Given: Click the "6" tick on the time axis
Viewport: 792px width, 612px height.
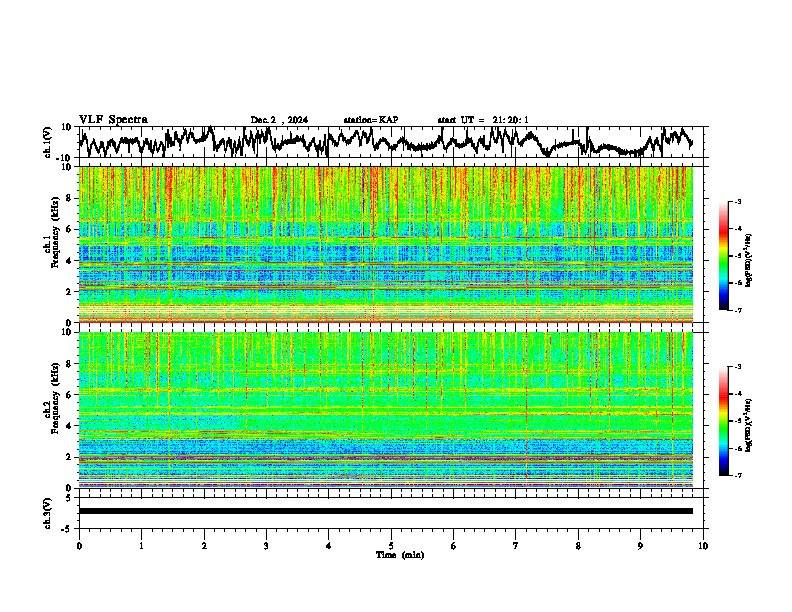Looking at the screenshot, I should pyautogui.click(x=454, y=546).
